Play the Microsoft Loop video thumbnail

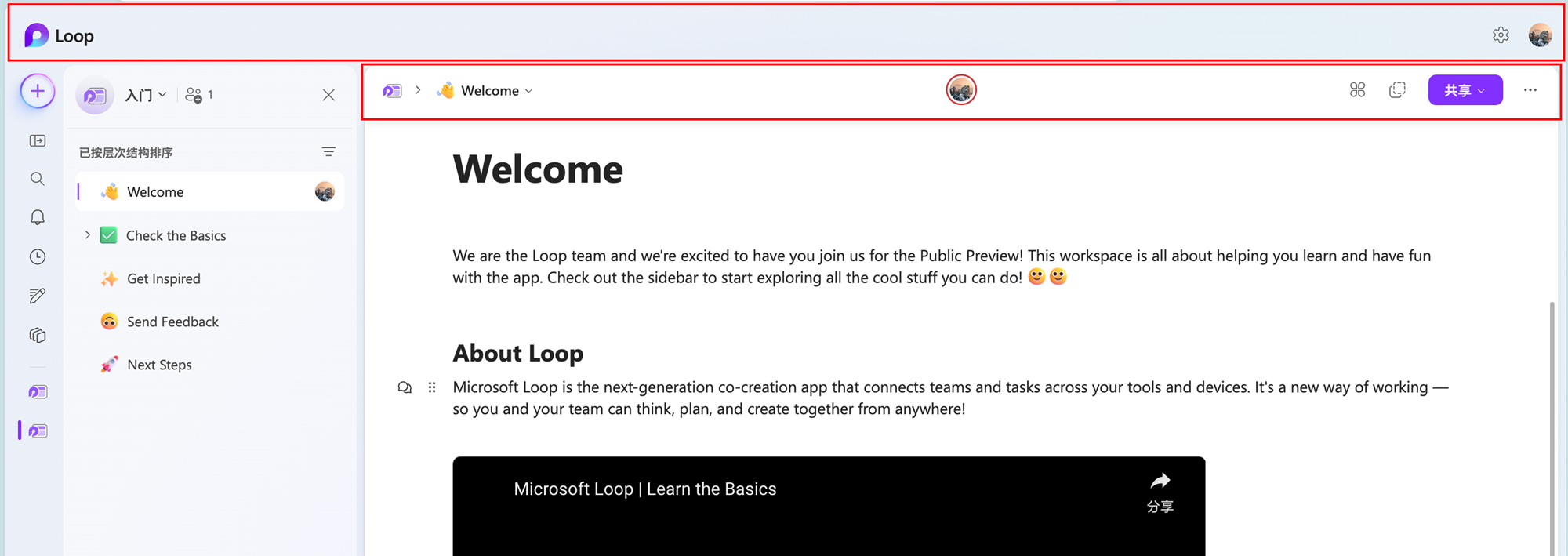pyautogui.click(x=829, y=507)
